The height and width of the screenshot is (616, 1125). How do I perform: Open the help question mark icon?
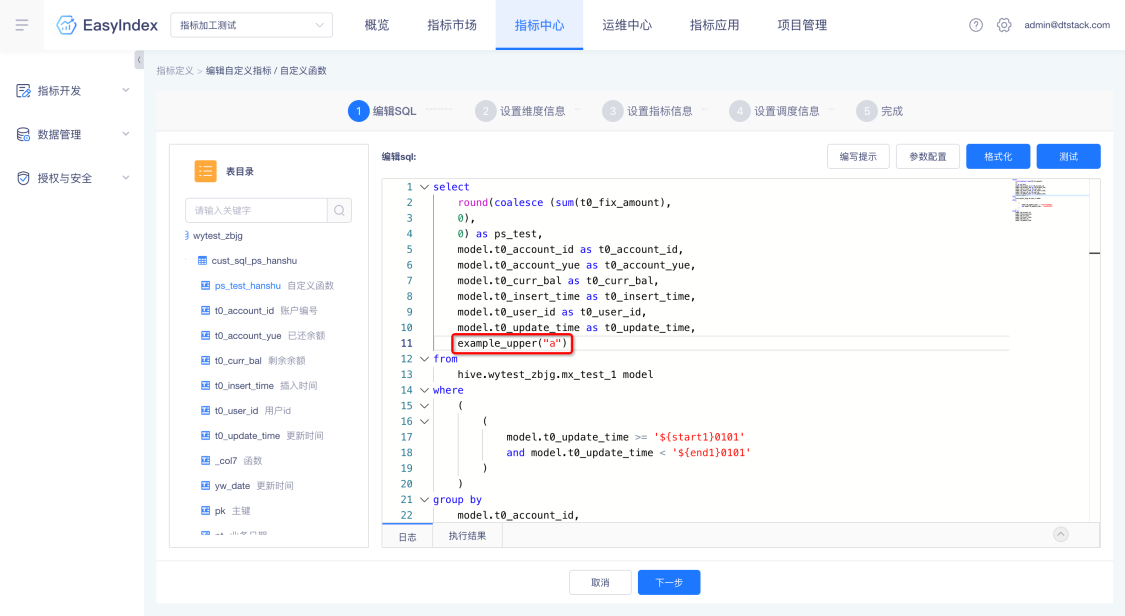point(976,25)
